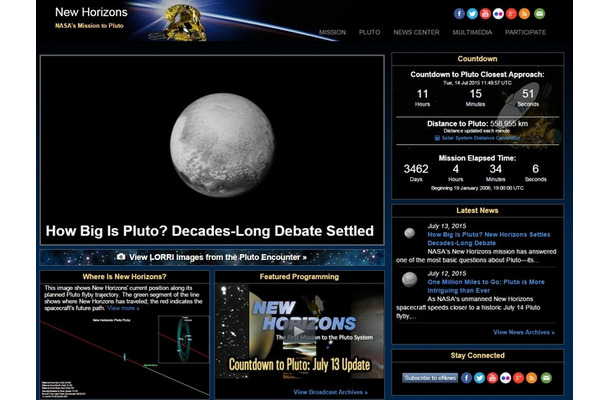The image size is (610, 400).
Task: Open the Flickr icon in the header
Action: point(498,14)
